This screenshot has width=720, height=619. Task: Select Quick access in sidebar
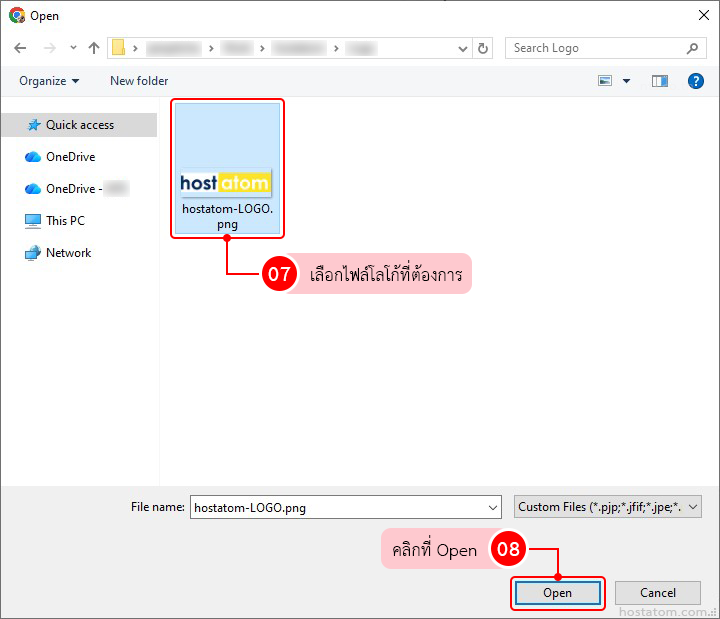click(79, 125)
